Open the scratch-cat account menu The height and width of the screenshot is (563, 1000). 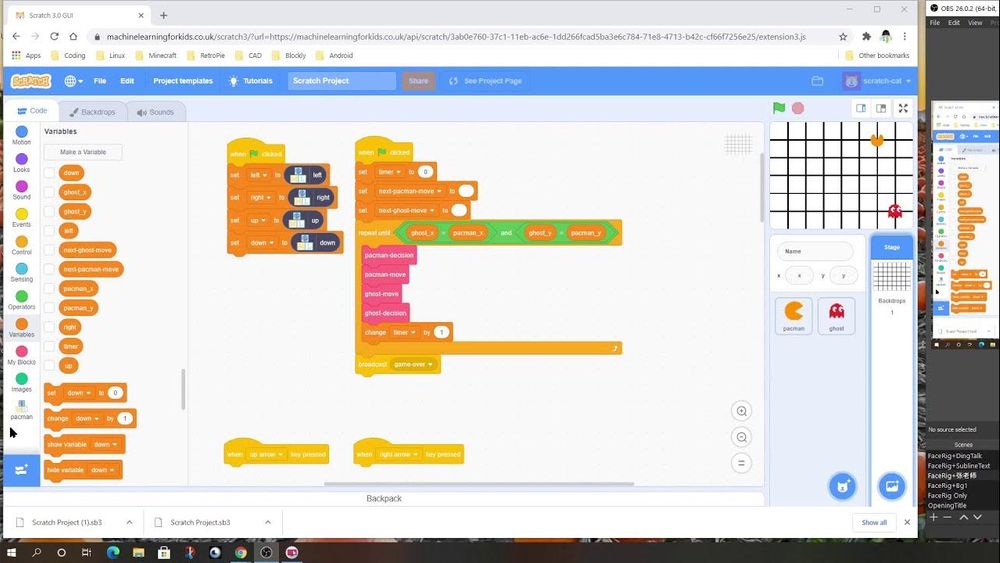878,81
